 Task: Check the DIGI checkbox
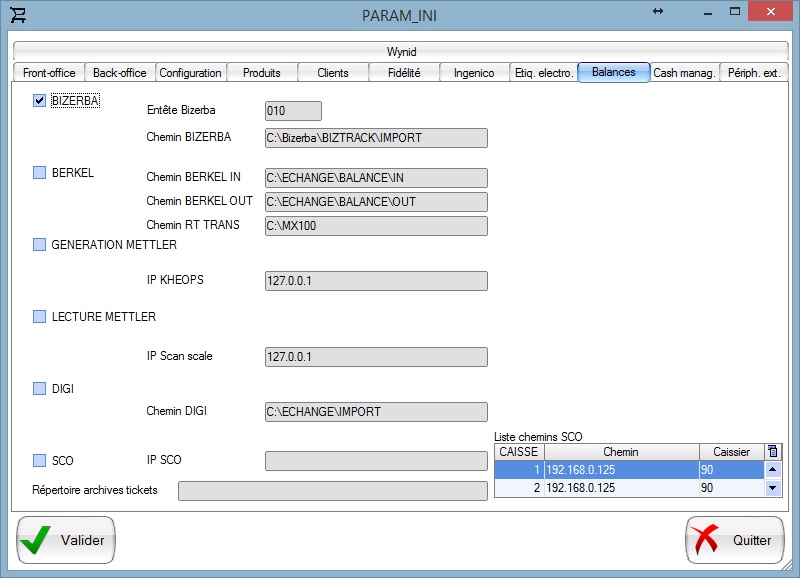[40, 389]
